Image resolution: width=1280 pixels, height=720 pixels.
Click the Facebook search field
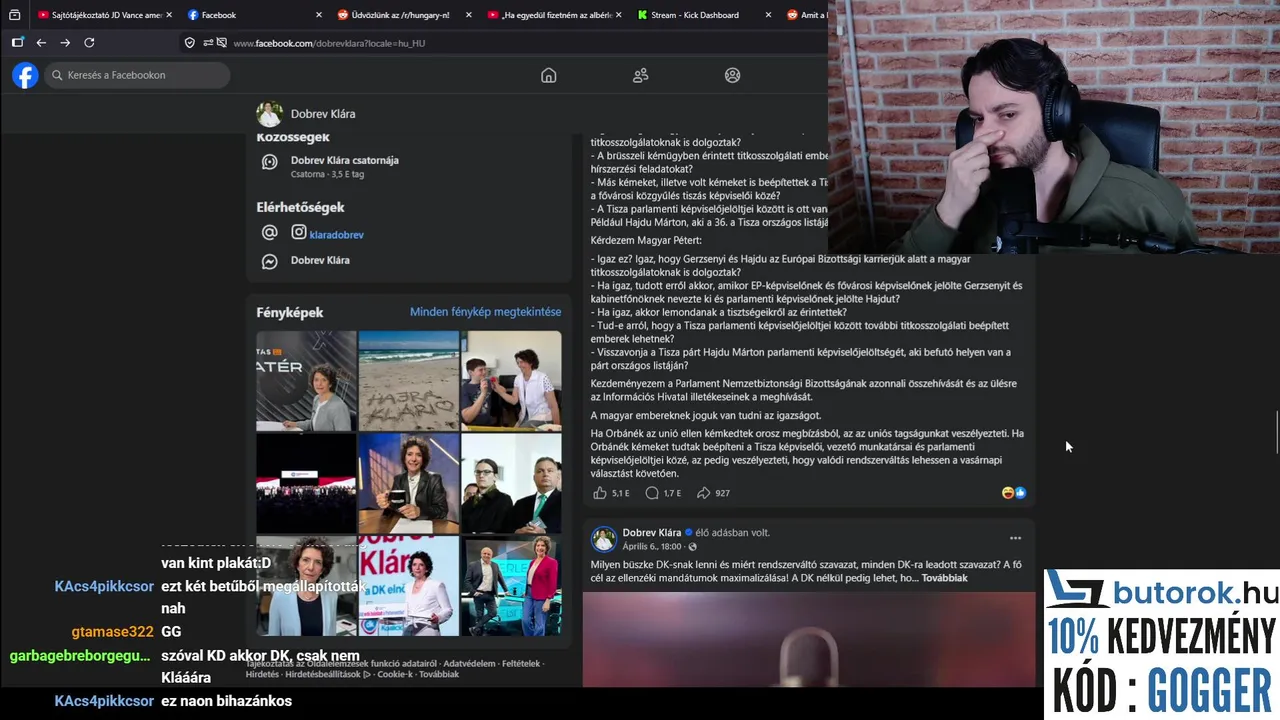[138, 75]
